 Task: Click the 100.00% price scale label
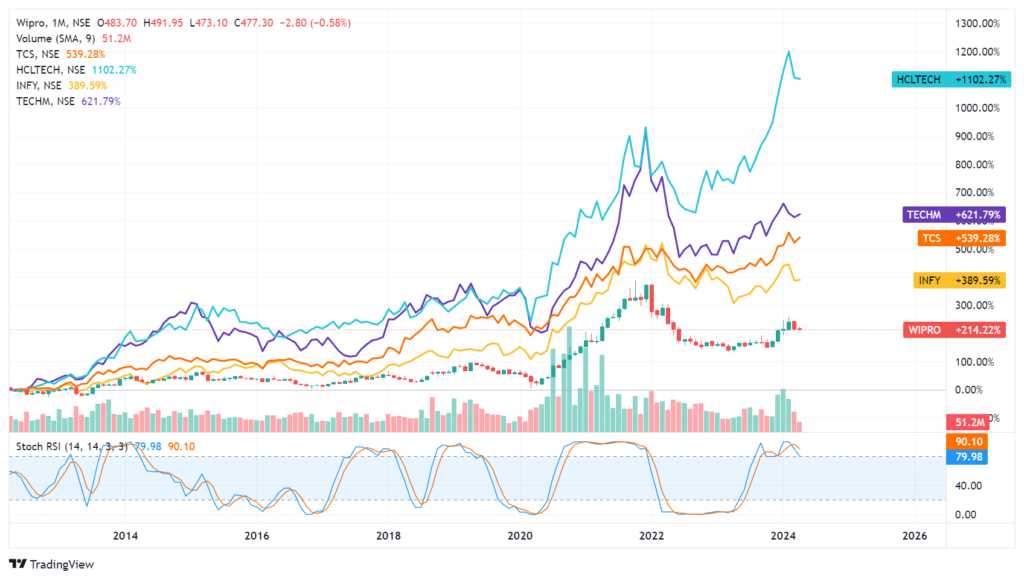point(975,362)
